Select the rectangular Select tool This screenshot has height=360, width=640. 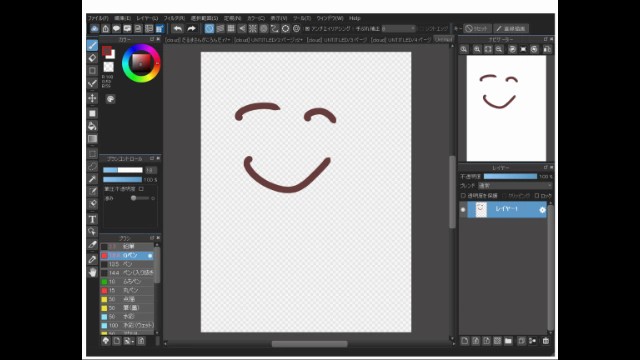(93, 154)
